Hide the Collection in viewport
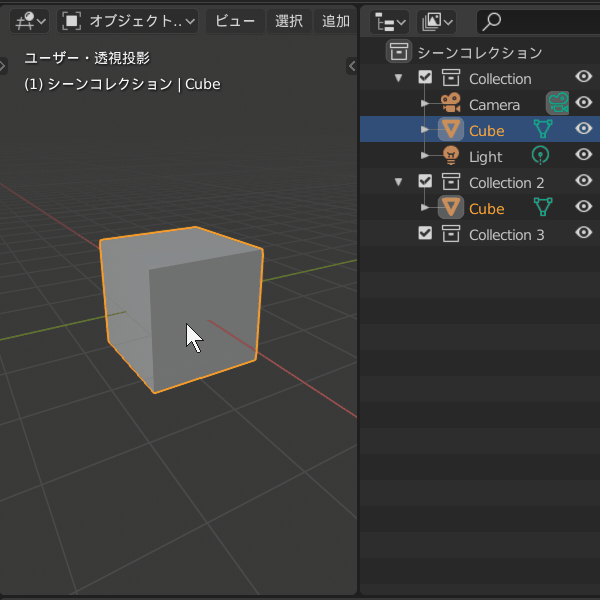 point(584,77)
